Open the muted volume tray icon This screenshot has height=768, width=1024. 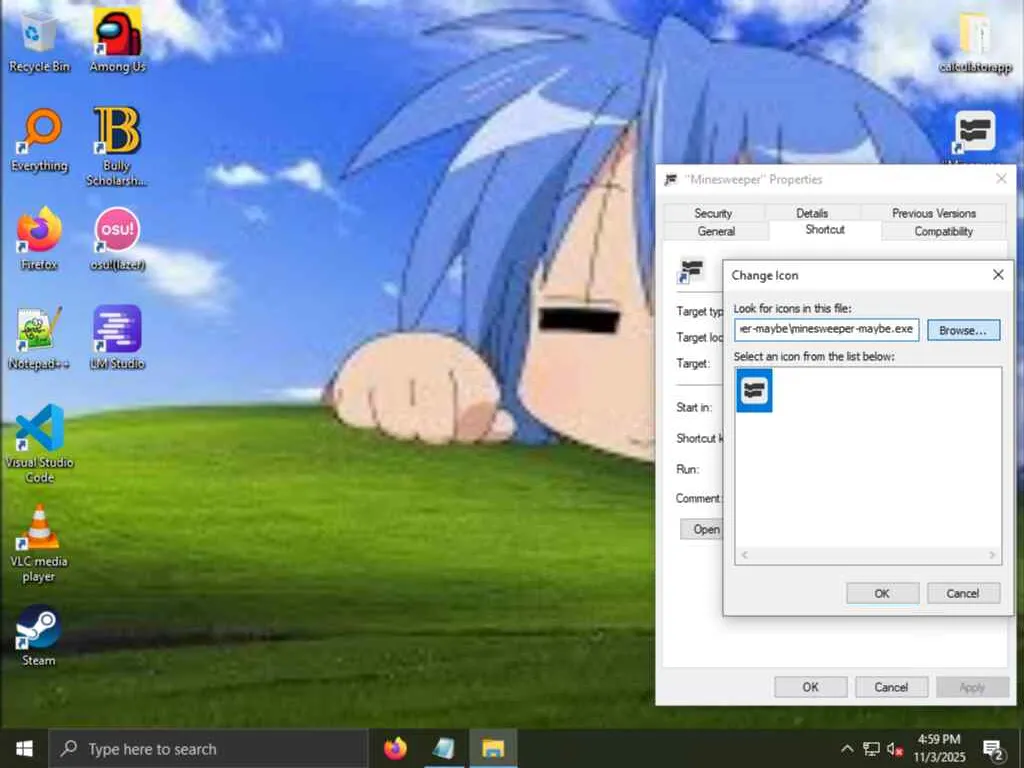coord(895,749)
